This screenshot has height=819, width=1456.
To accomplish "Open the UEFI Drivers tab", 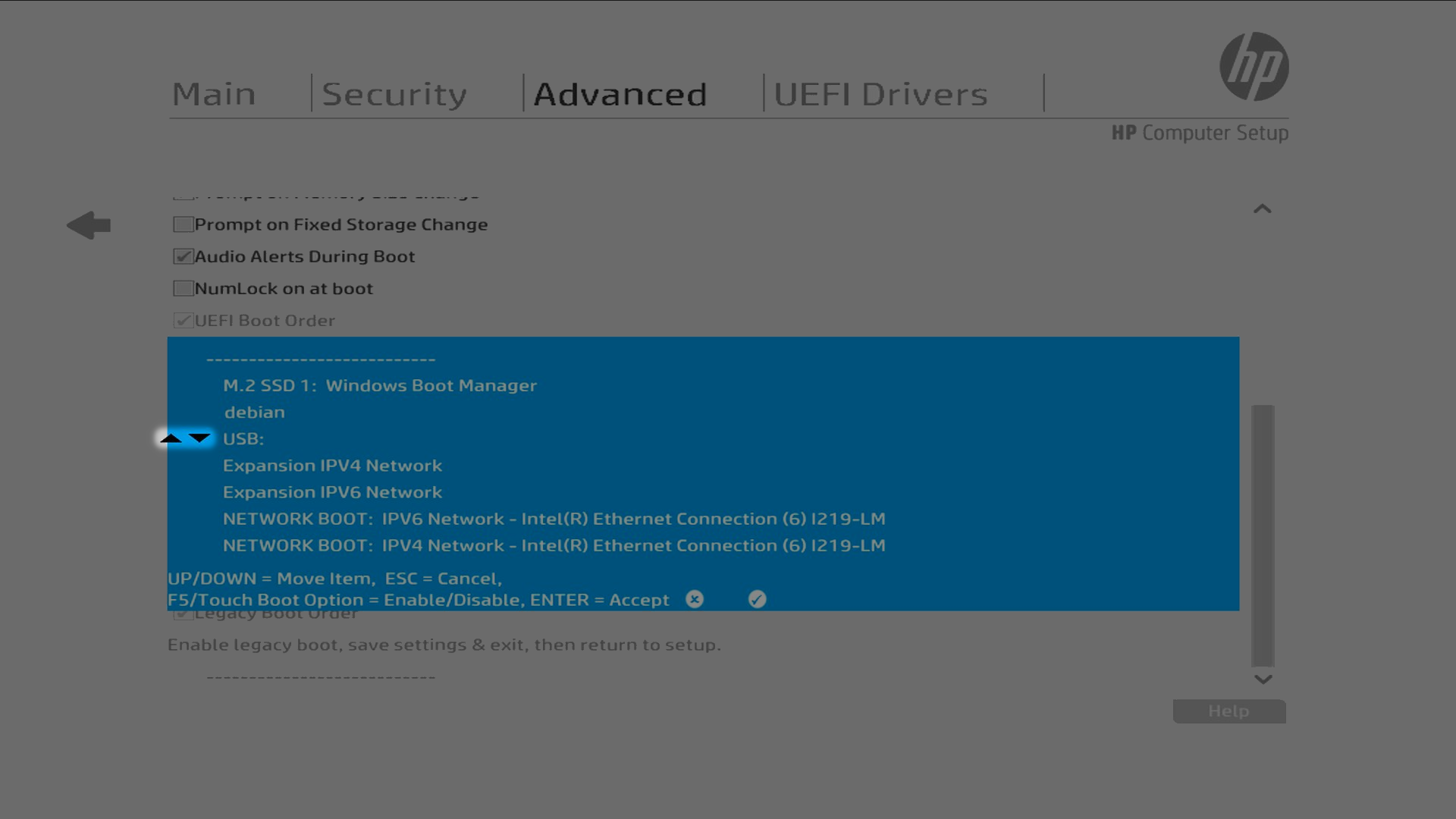I will [880, 94].
